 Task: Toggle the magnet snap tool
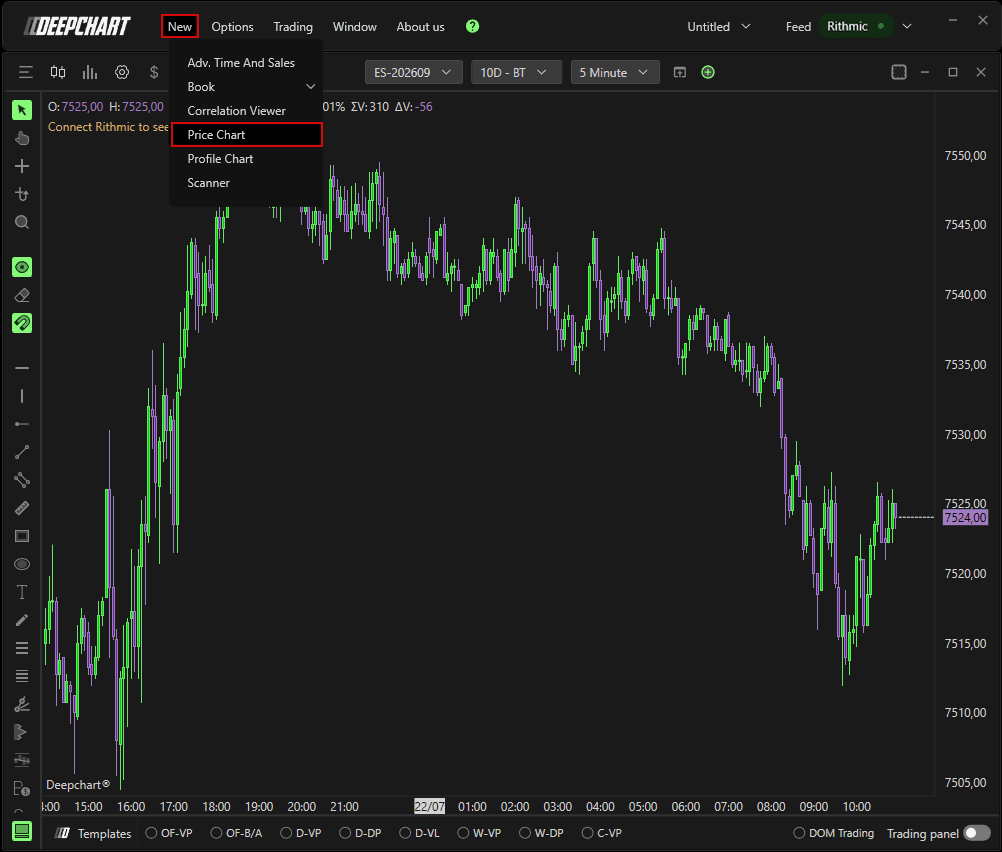tap(22, 323)
